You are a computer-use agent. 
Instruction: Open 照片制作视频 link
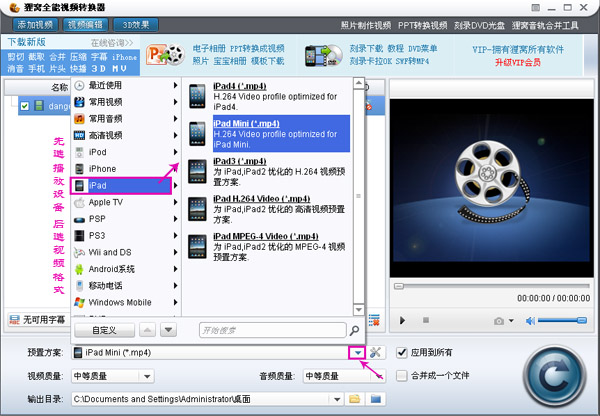366,26
